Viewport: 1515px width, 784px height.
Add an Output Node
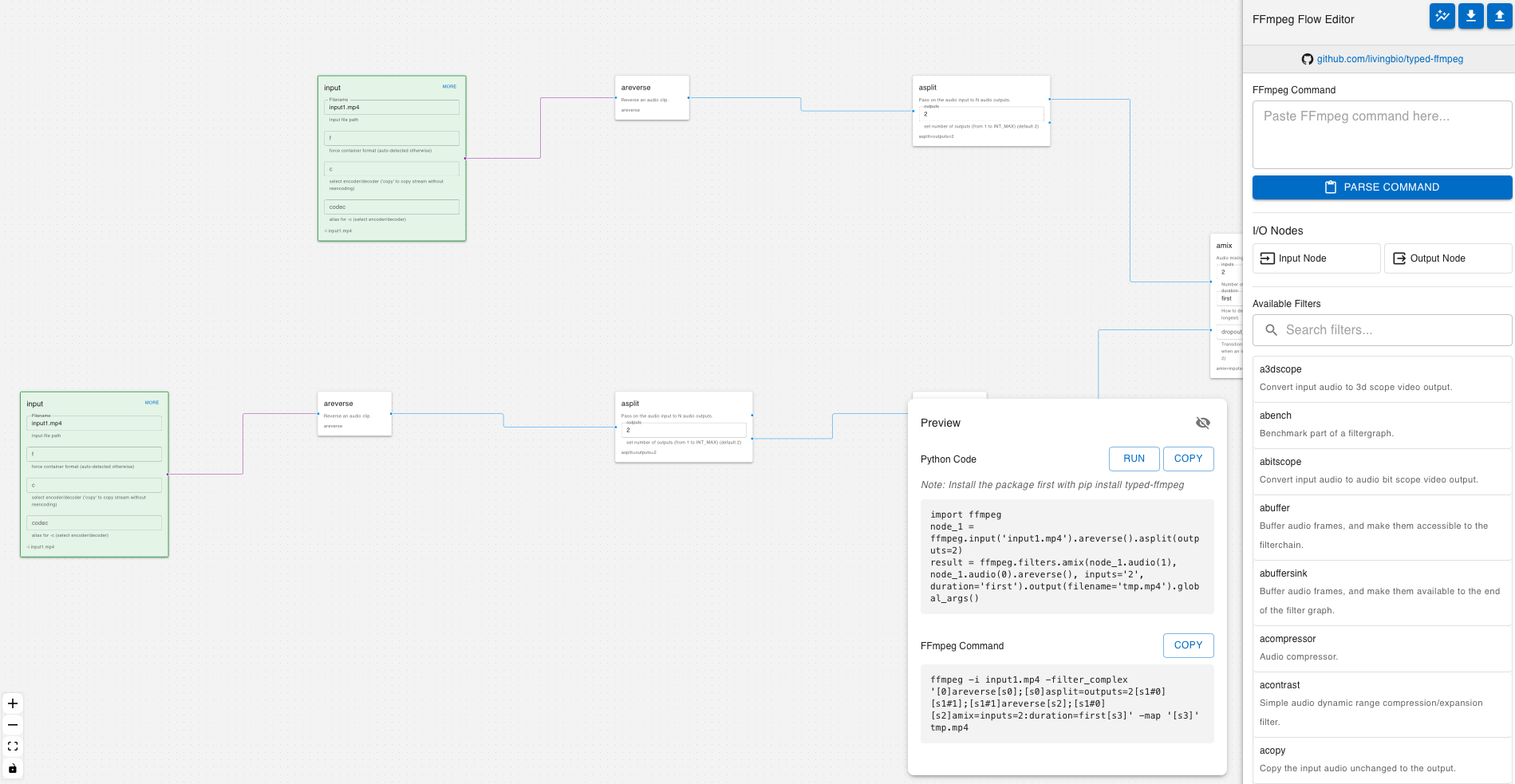[x=1448, y=258]
